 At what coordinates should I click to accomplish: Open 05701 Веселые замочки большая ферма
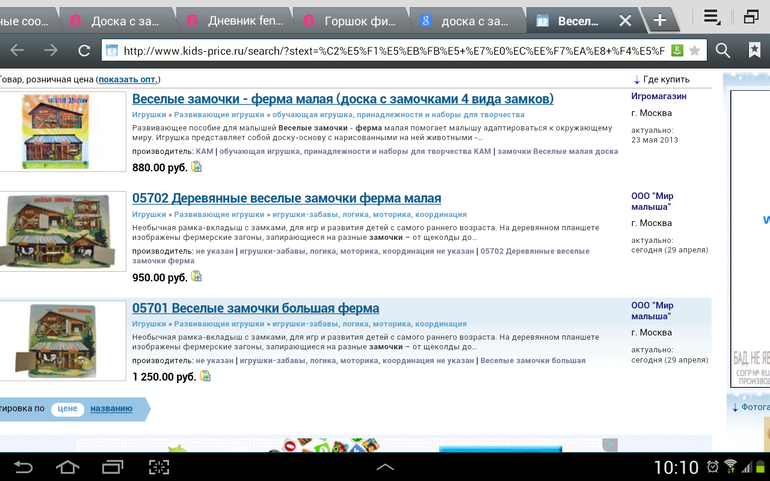tap(255, 308)
